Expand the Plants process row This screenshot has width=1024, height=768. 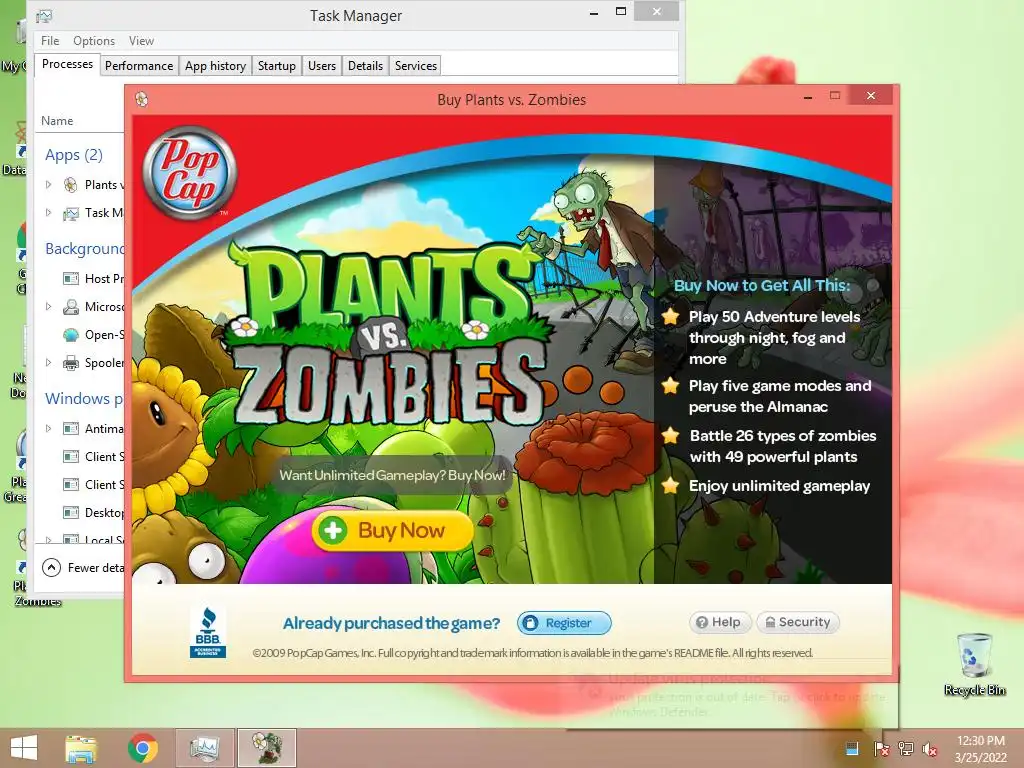(x=48, y=185)
